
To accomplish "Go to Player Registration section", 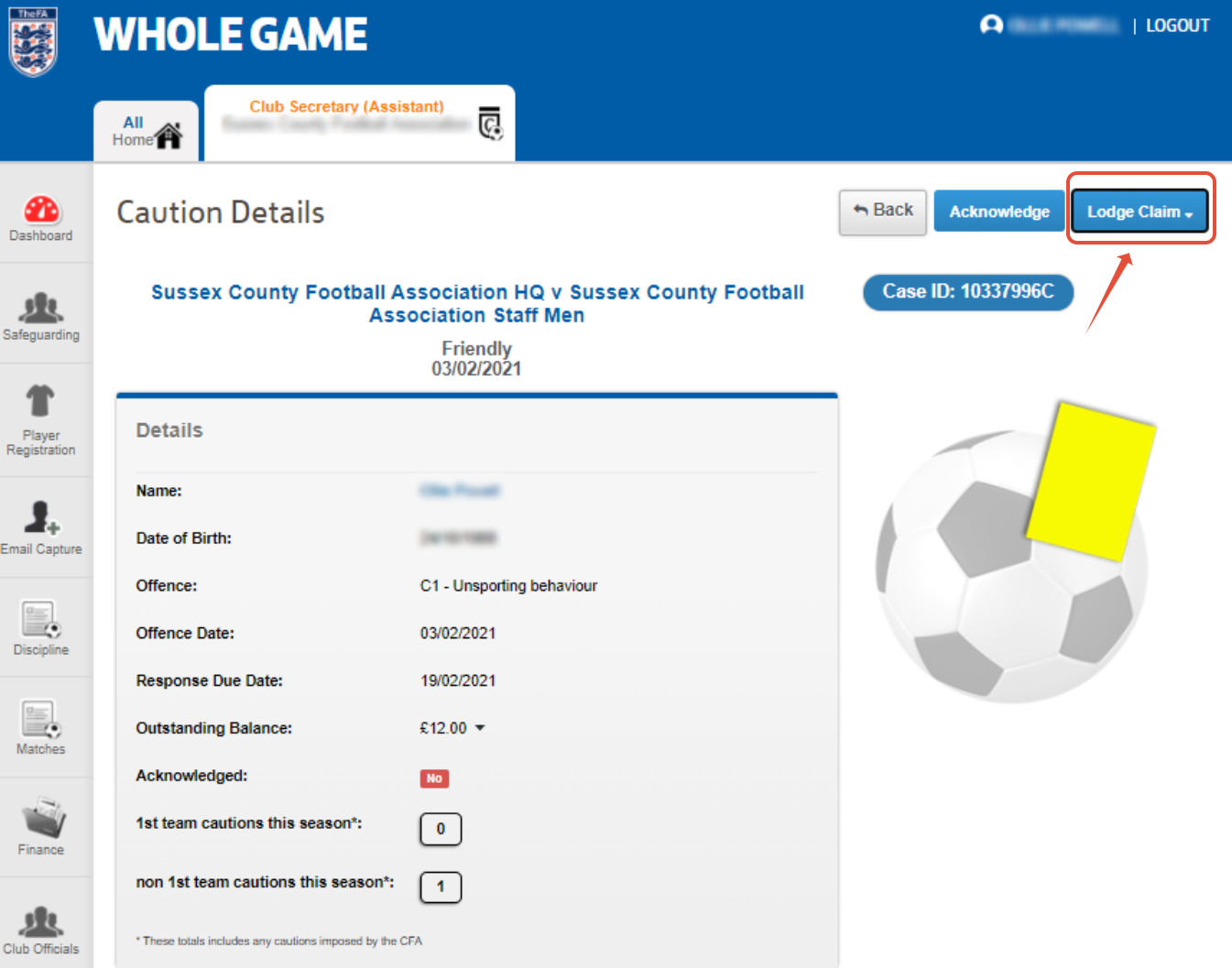I will (41, 419).
